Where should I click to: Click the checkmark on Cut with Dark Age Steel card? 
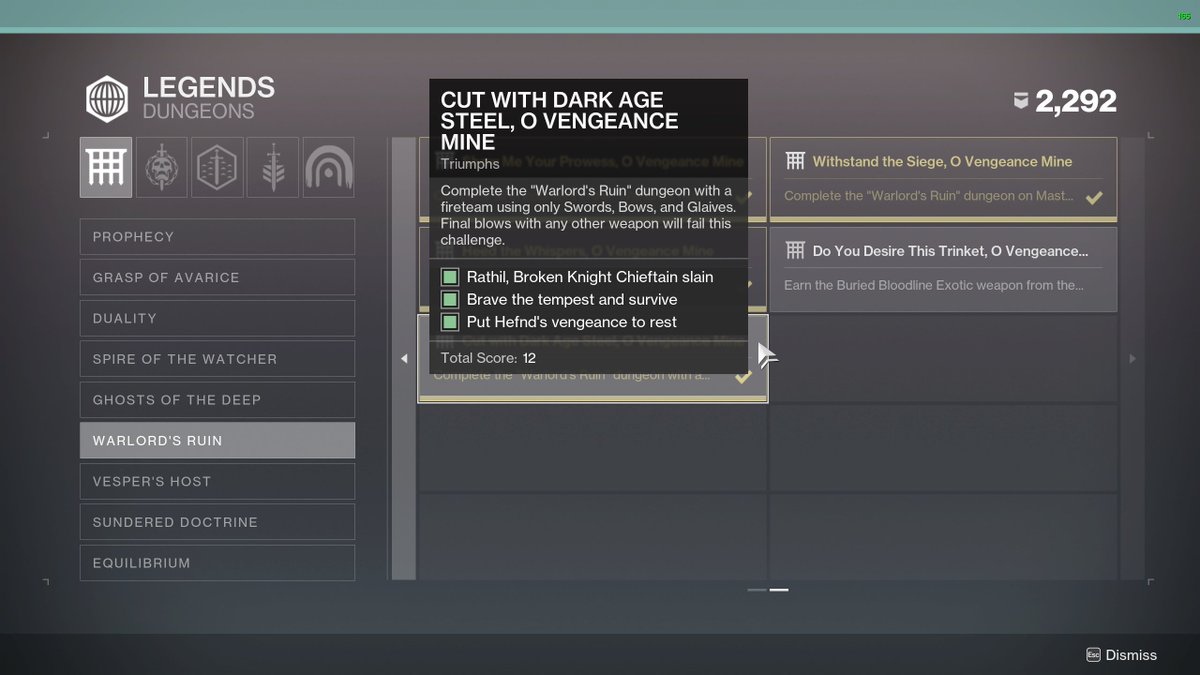click(743, 377)
